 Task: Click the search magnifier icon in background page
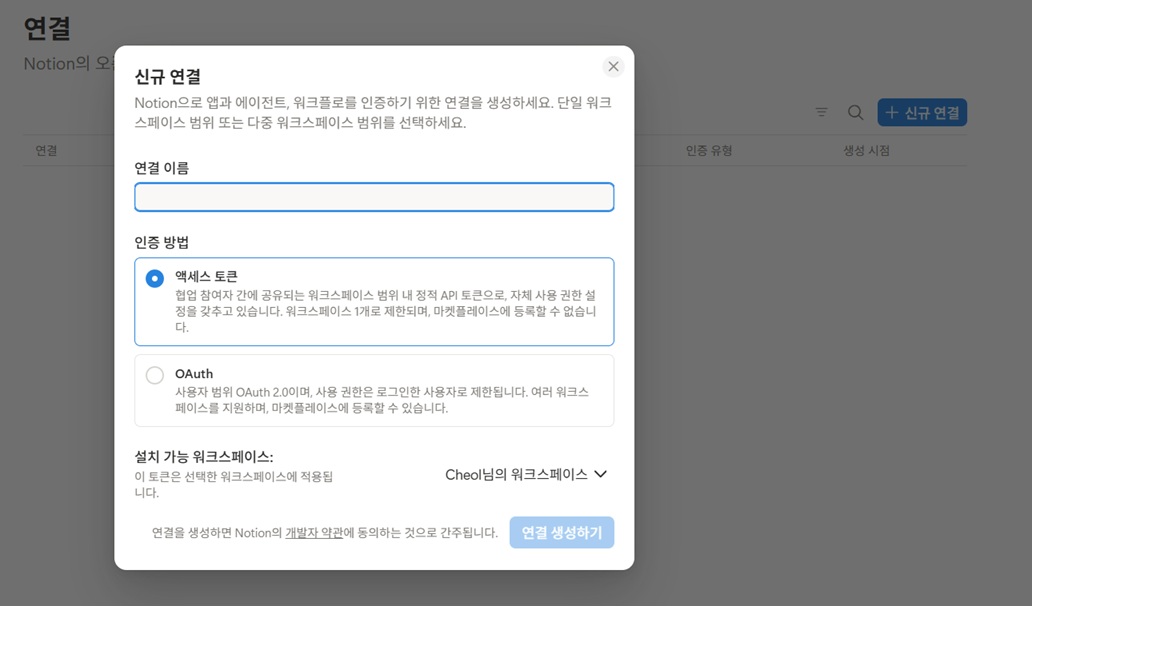coord(855,112)
